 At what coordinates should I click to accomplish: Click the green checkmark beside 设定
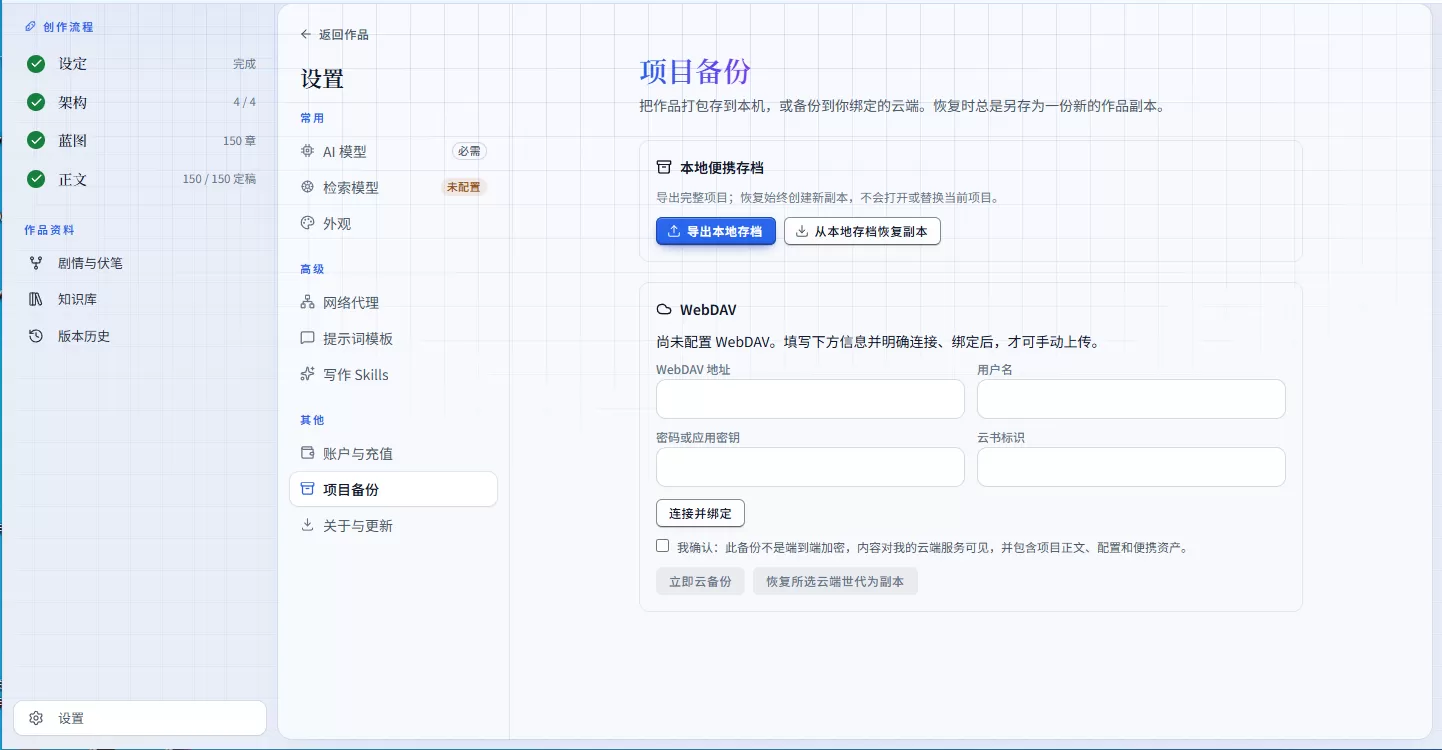36,64
